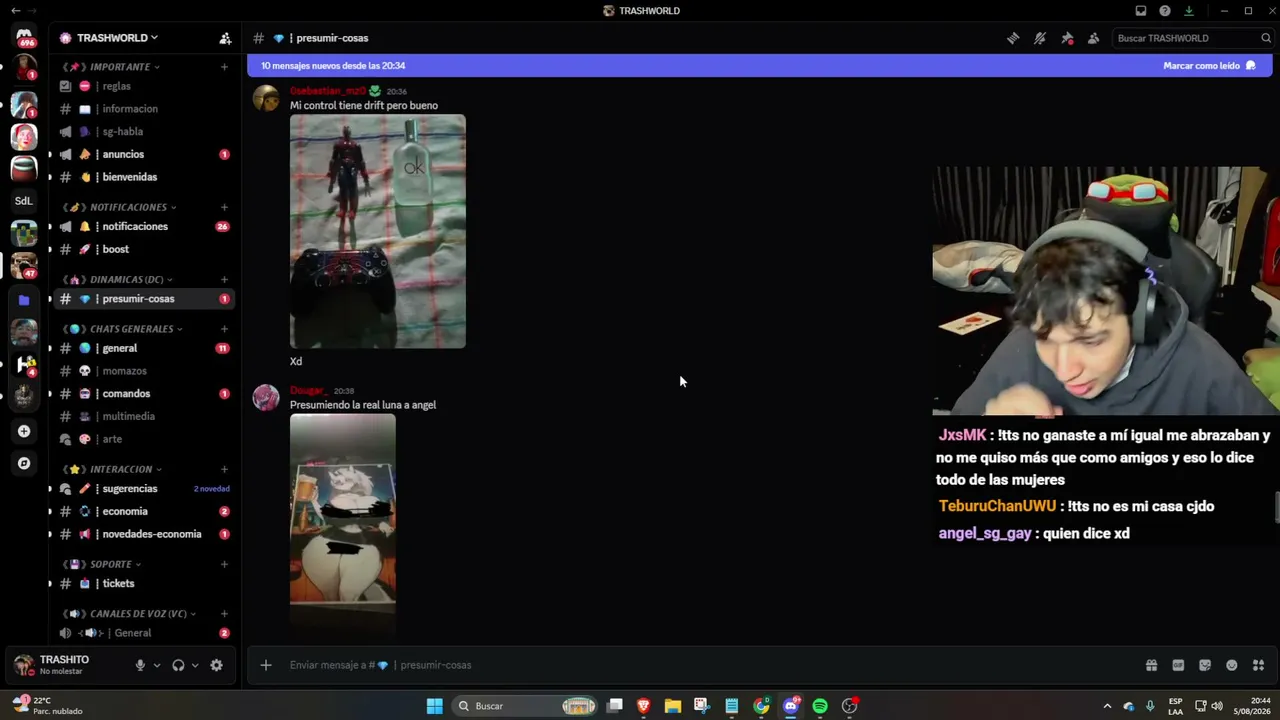This screenshot has width=1280, height=720.
Task: Open the economia channel
Action: pyautogui.click(x=144, y=511)
